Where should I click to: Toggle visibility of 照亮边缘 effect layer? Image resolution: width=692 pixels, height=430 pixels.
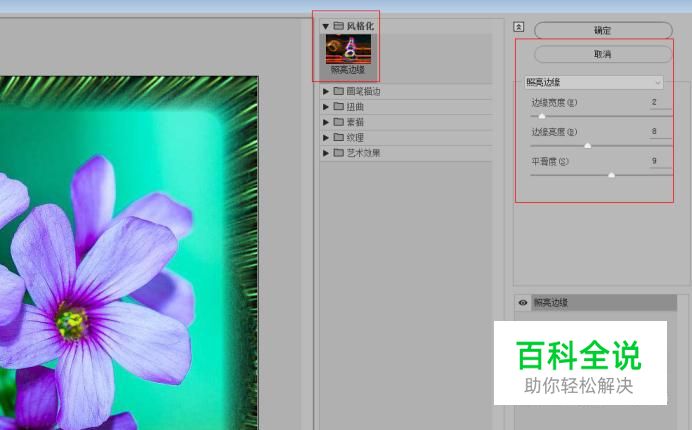(x=523, y=303)
